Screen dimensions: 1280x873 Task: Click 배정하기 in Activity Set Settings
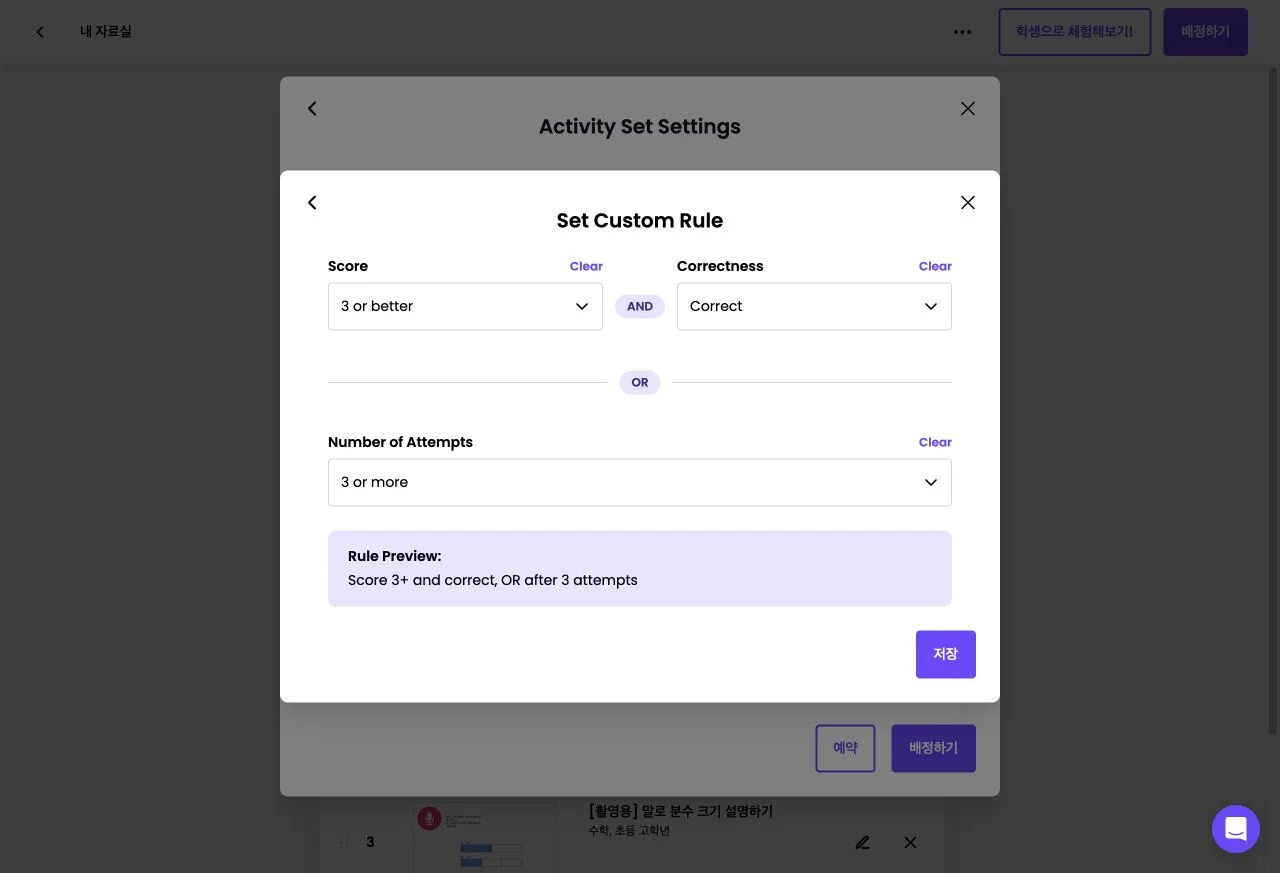click(x=933, y=748)
